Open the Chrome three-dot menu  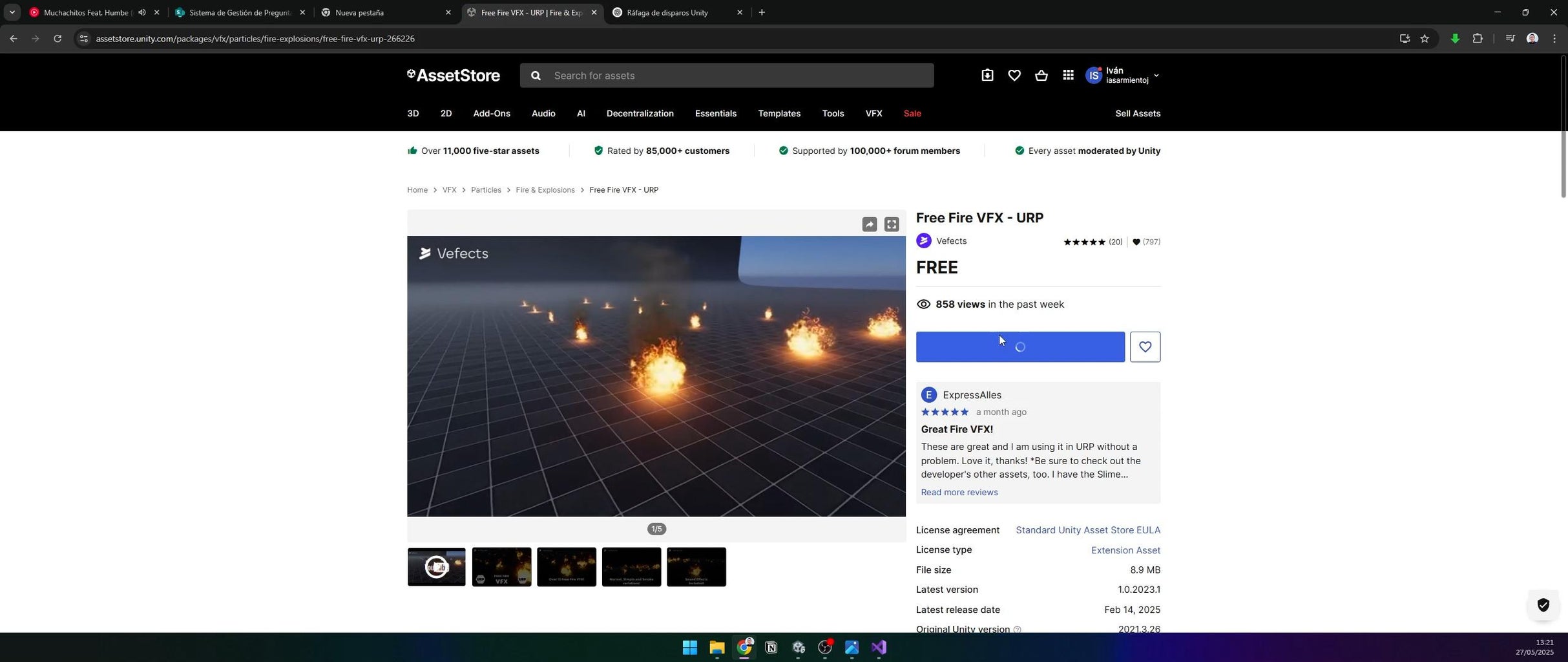1554,39
